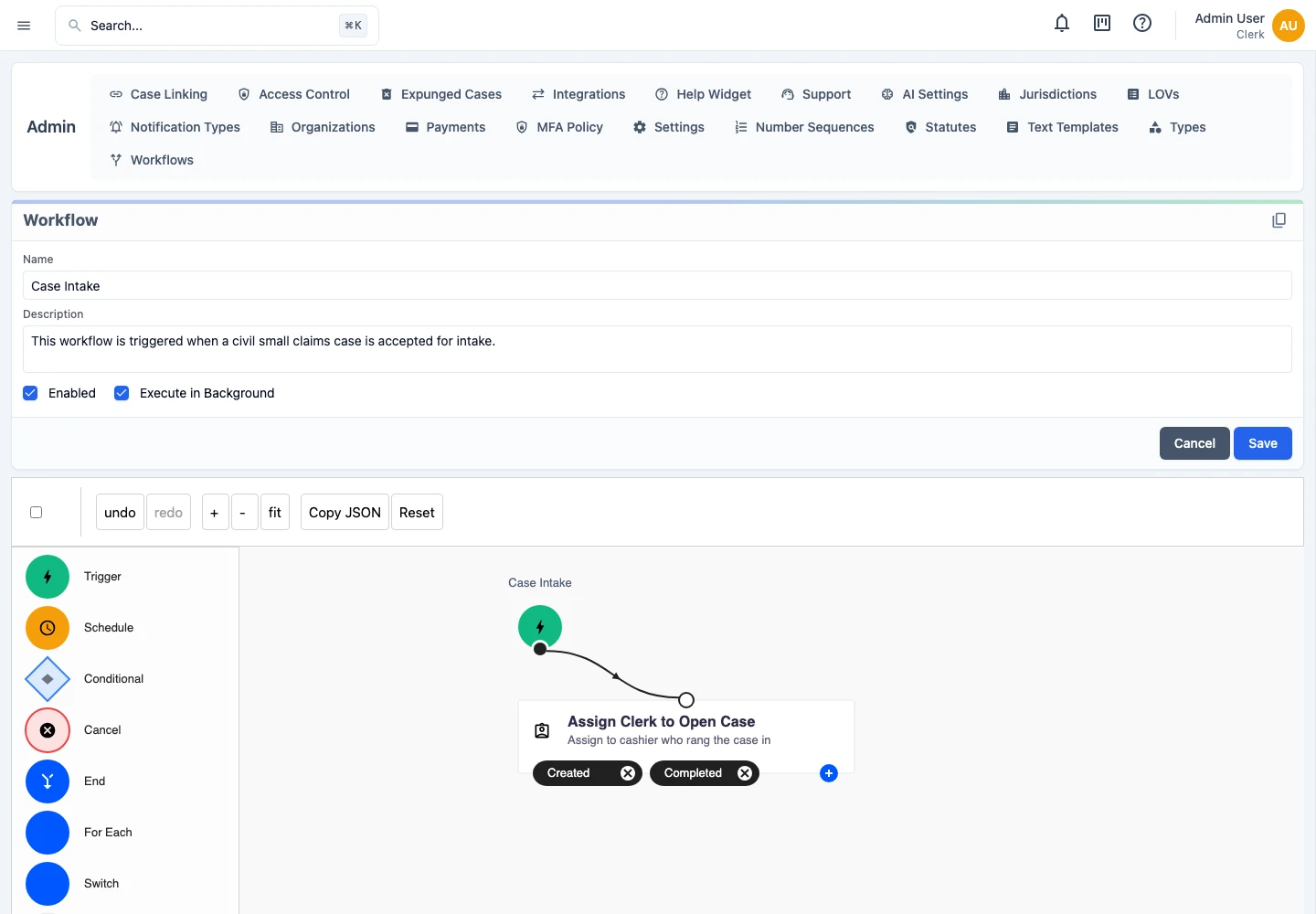Select the Trigger node in the palette
The height and width of the screenshot is (914, 1316).
click(48, 577)
